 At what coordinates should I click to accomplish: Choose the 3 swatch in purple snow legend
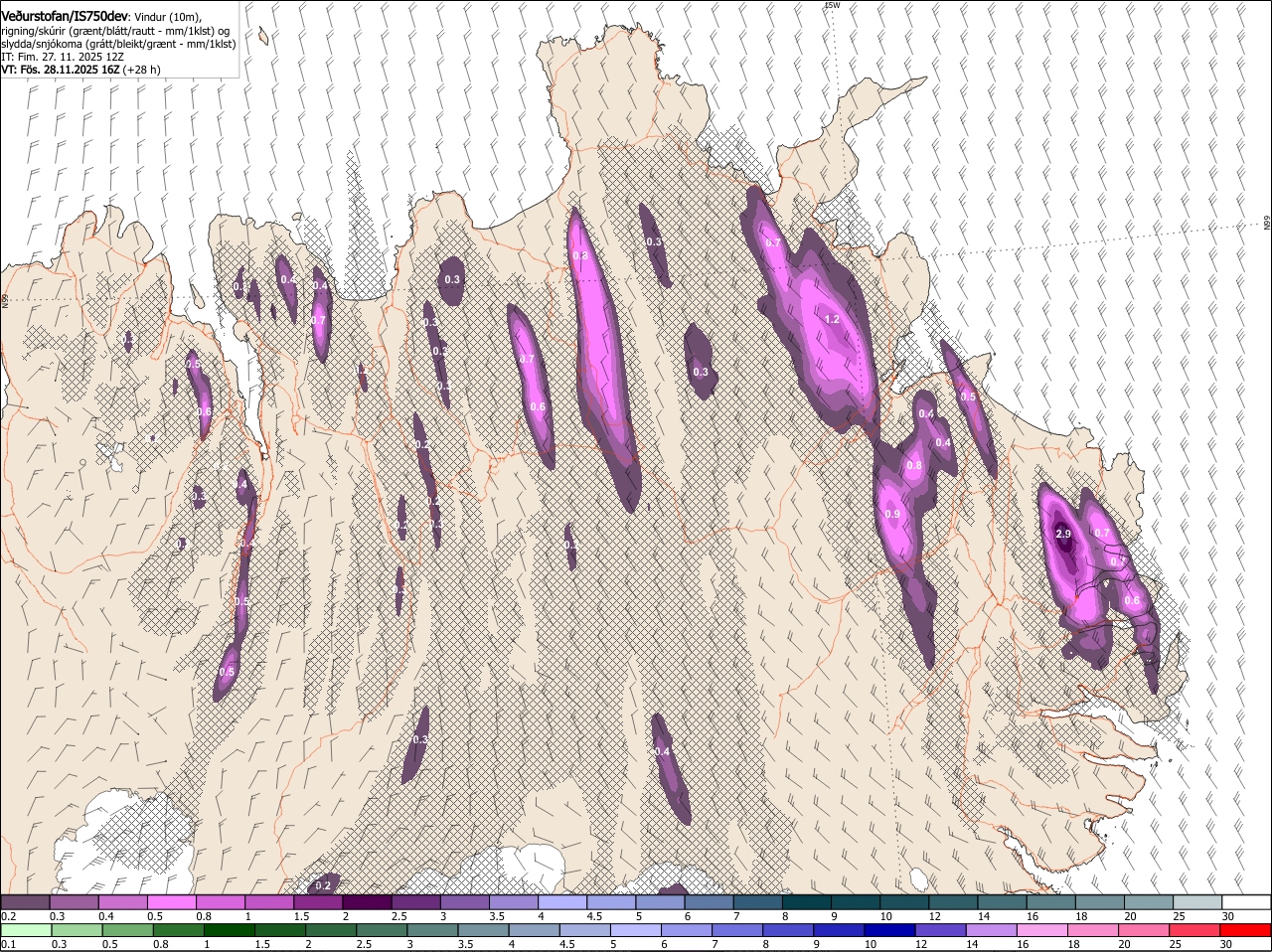[464, 902]
